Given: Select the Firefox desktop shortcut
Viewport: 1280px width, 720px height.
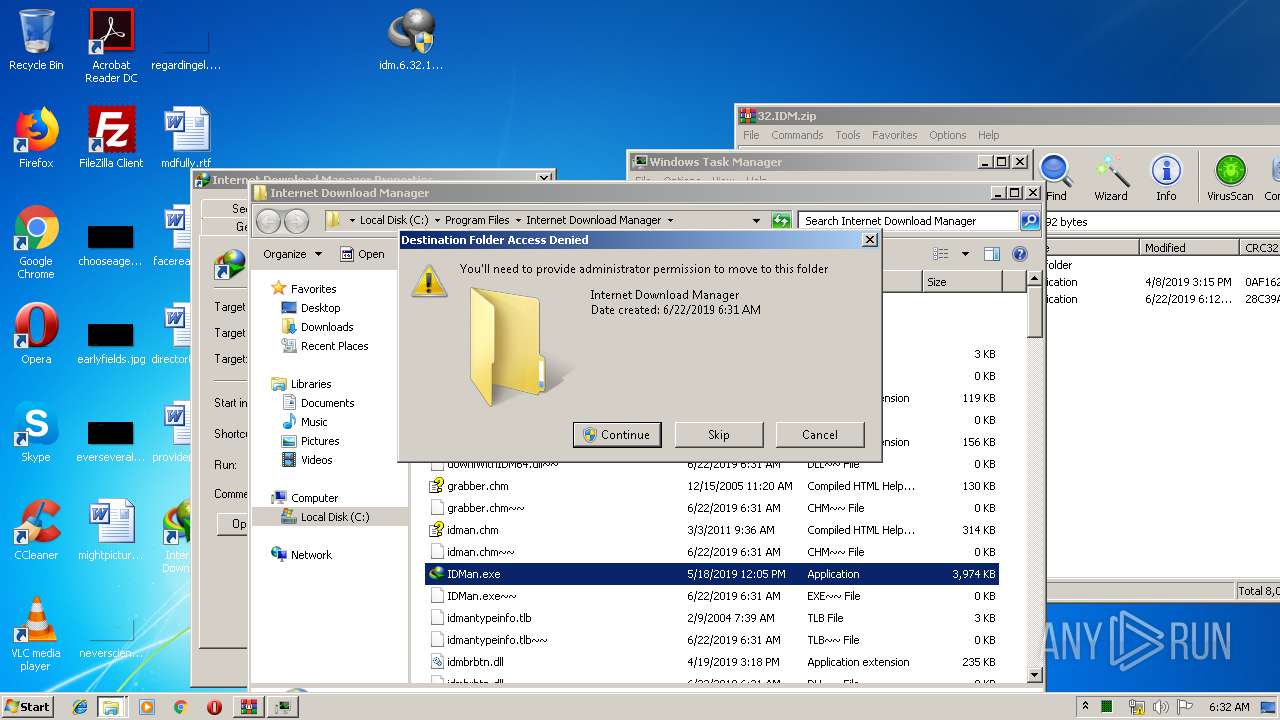Looking at the screenshot, I should click(36, 138).
